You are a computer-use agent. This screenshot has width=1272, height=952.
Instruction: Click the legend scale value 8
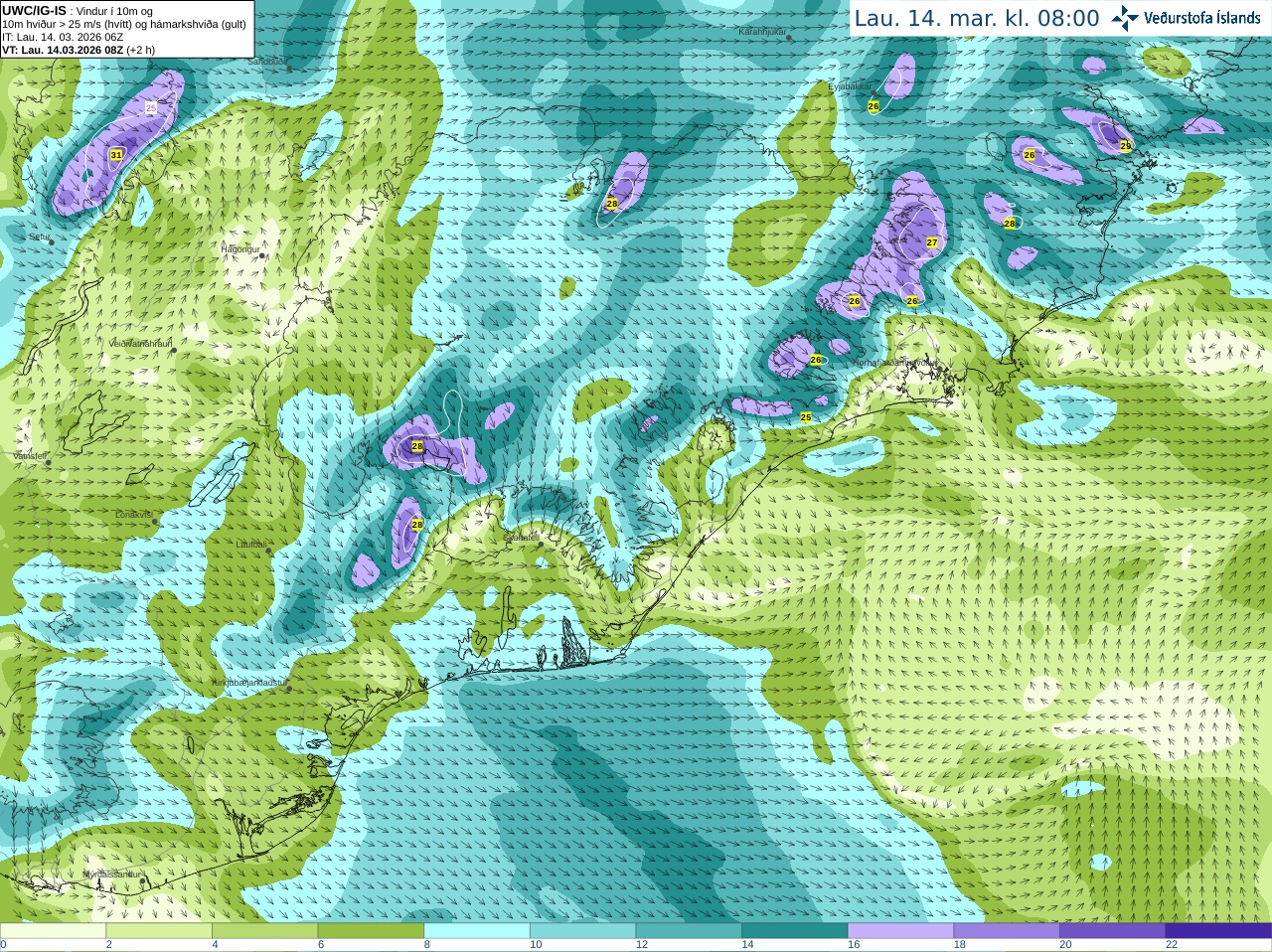[426, 945]
